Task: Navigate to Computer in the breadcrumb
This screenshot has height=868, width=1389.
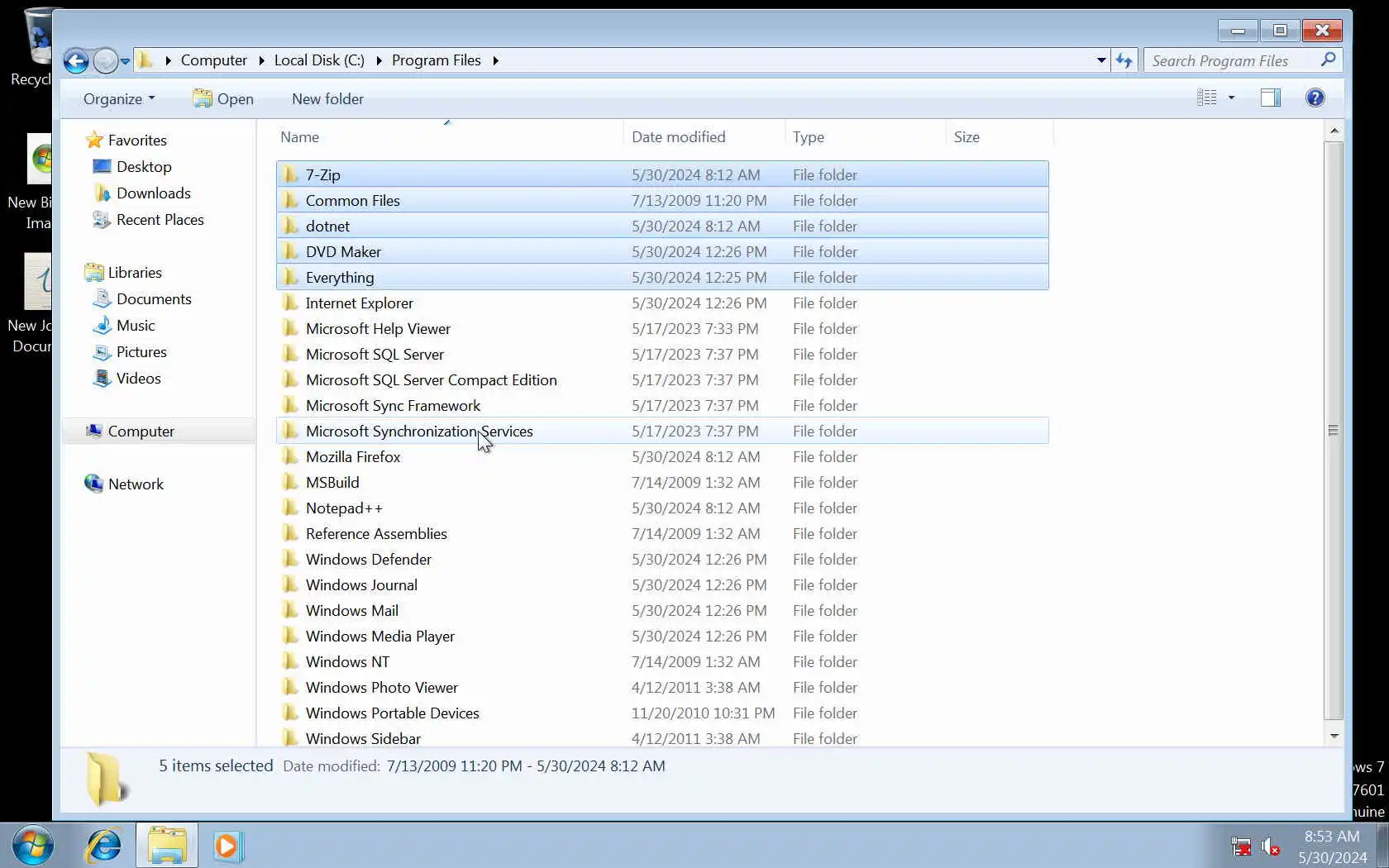Action: tap(213, 60)
